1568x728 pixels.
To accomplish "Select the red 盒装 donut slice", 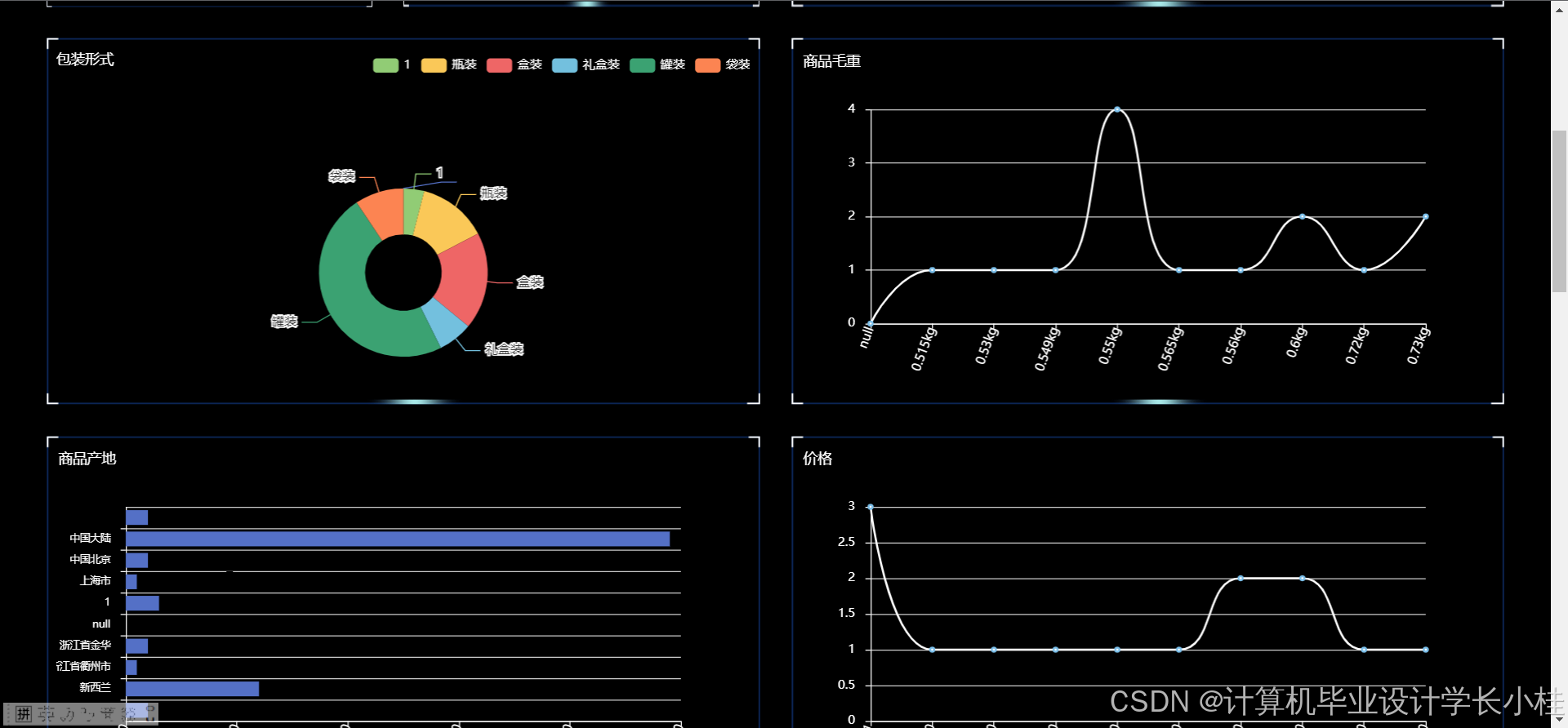I will pyautogui.click(x=463, y=277).
